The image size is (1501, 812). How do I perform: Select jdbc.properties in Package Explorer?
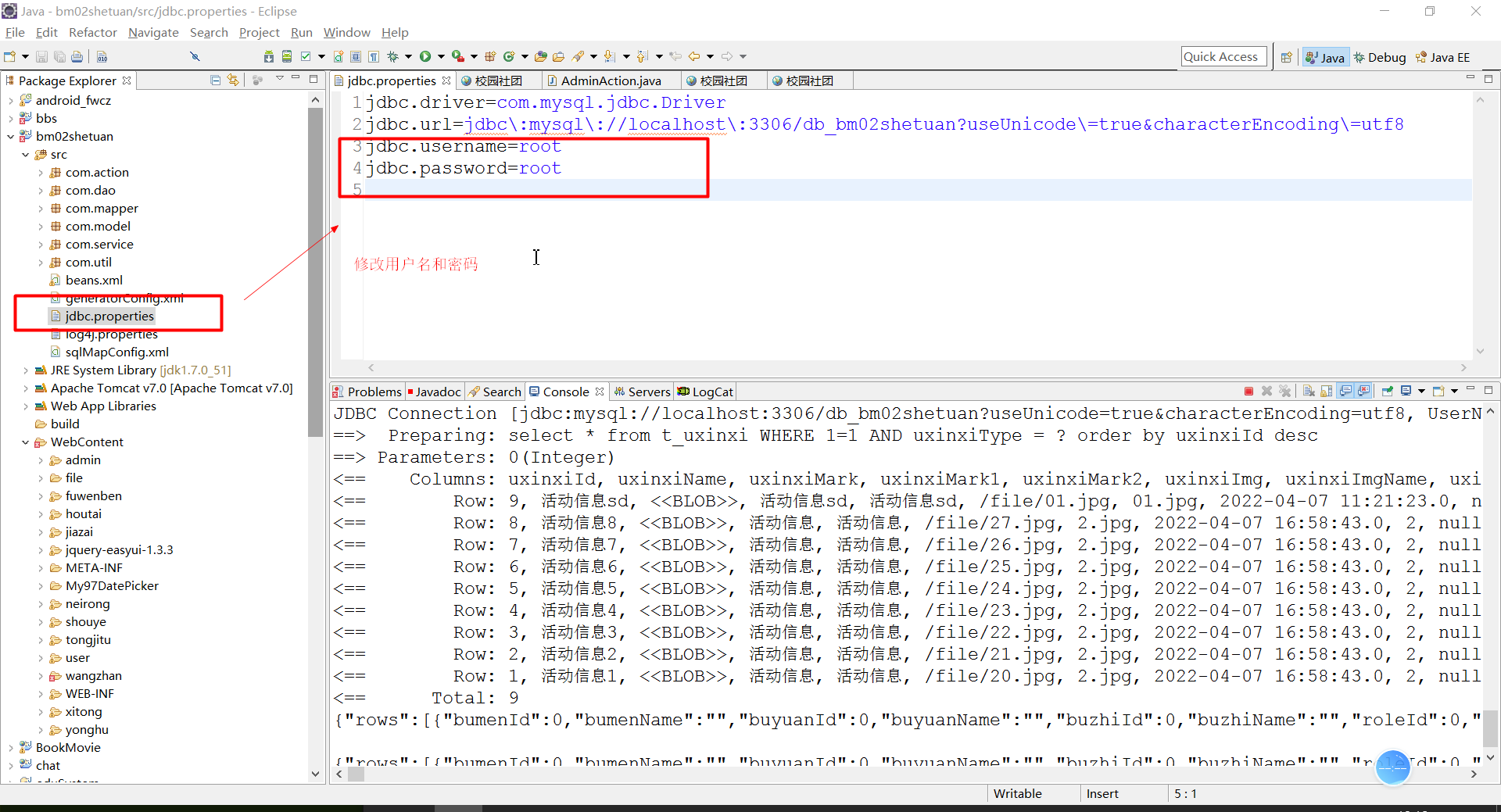[109, 316]
